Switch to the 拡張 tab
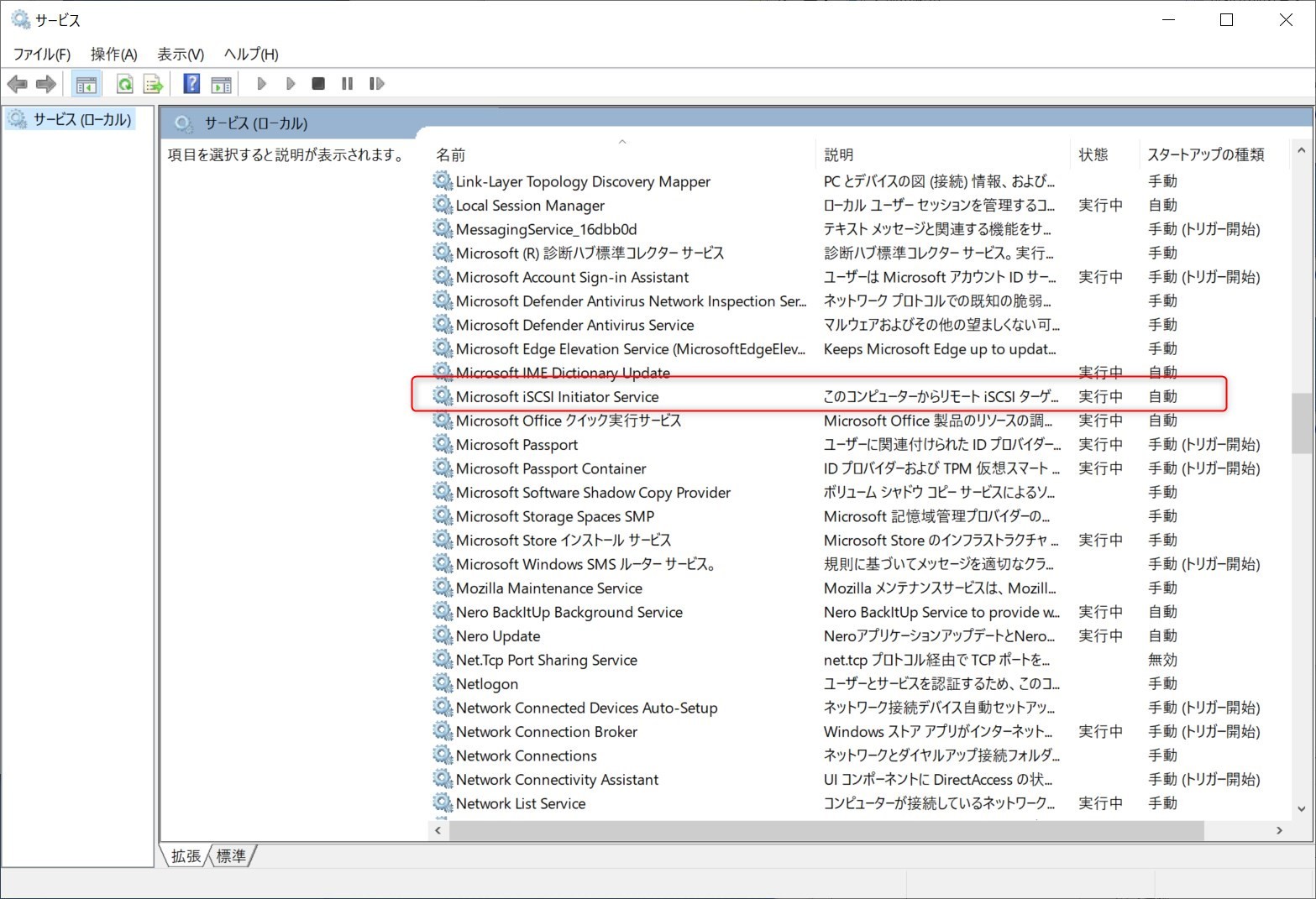Screen dimensions: 1316x899 tap(186, 856)
